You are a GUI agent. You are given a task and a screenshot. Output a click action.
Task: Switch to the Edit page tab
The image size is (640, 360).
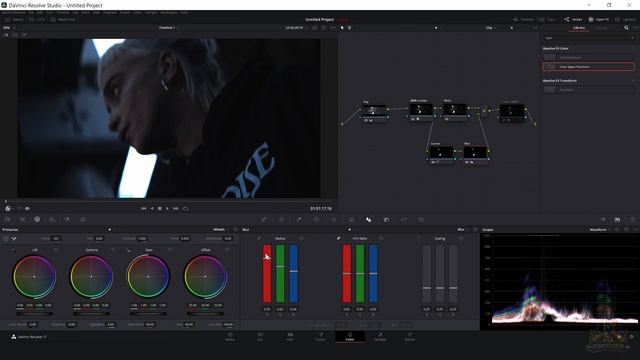point(290,336)
